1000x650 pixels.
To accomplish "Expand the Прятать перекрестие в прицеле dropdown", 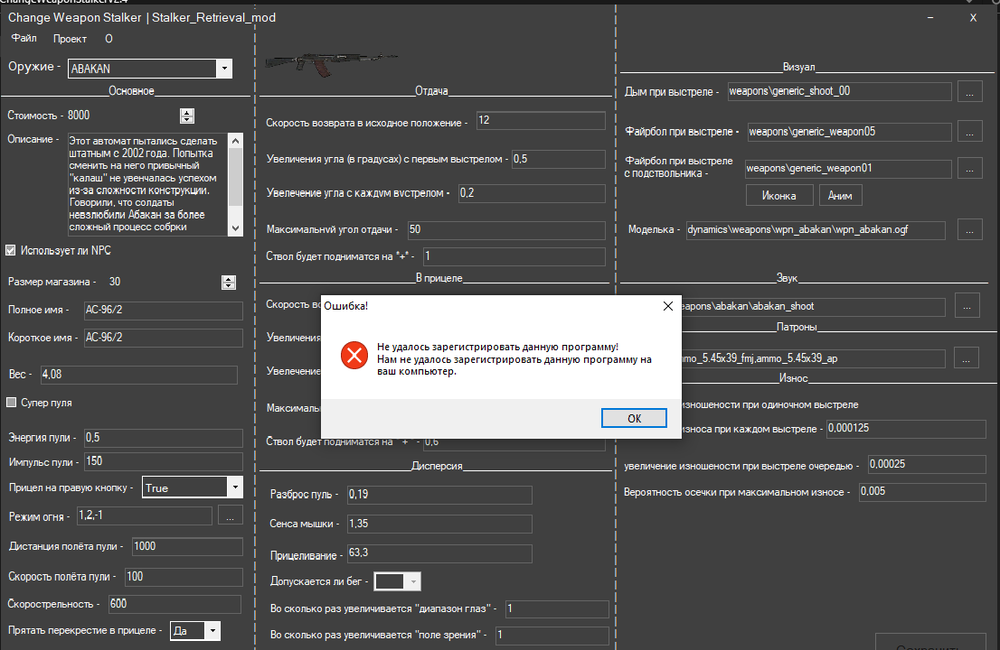I will click(x=212, y=630).
